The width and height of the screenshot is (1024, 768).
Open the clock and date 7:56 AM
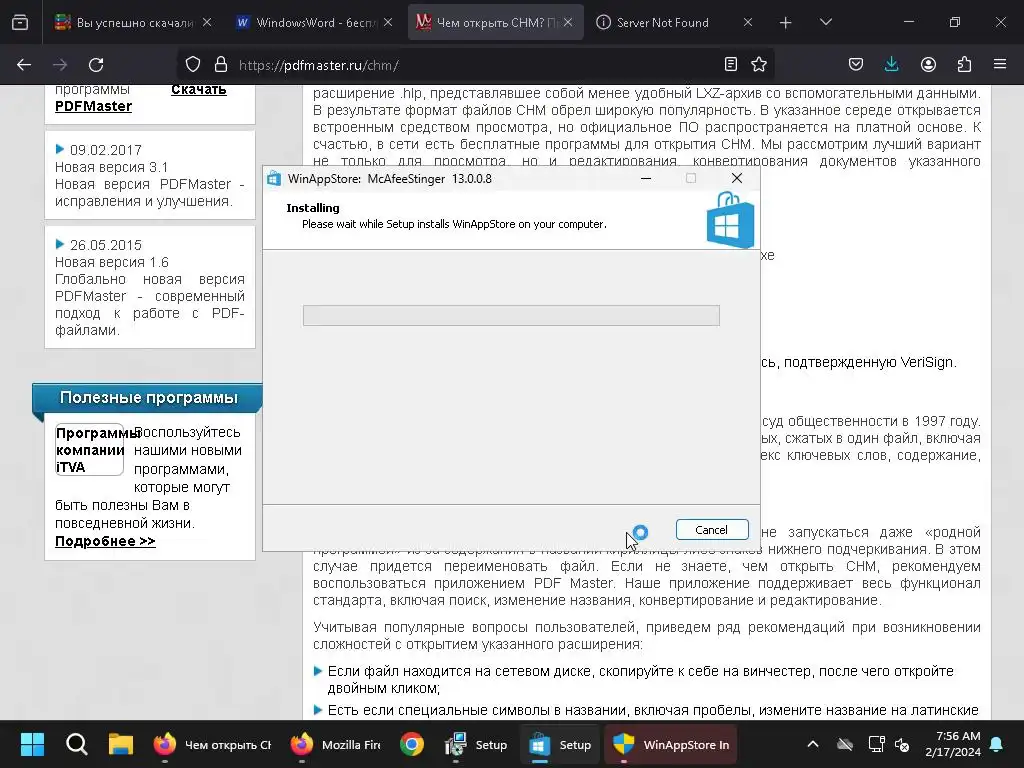pyautogui.click(x=953, y=744)
